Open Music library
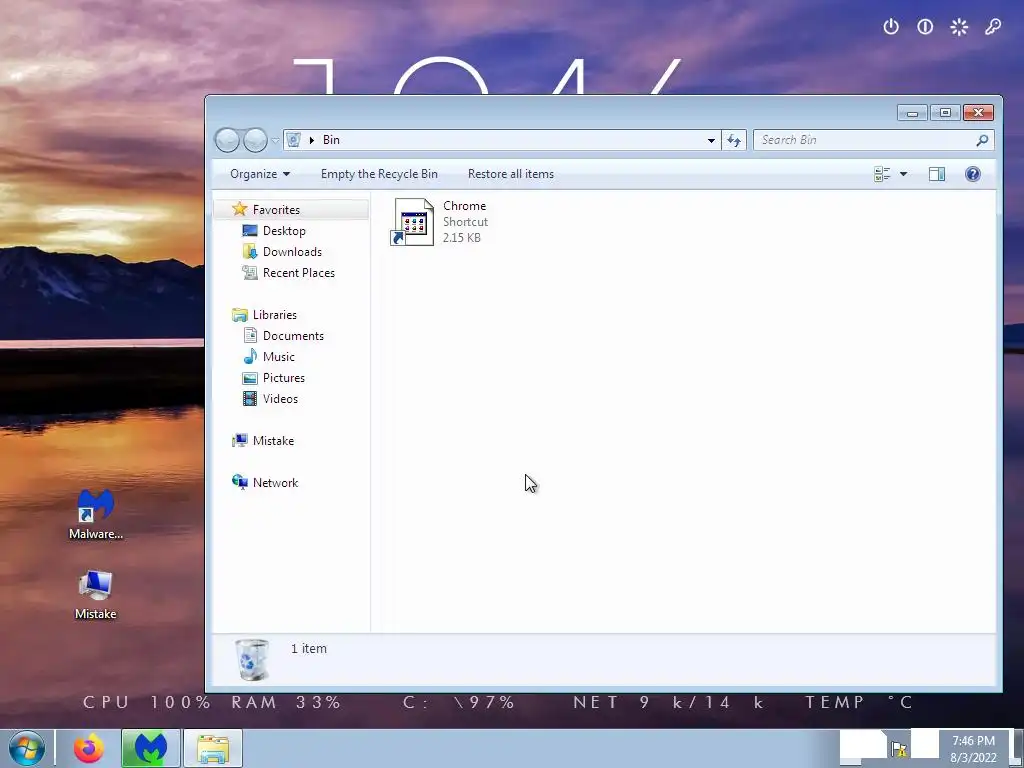Image resolution: width=1024 pixels, height=768 pixels. point(279,357)
